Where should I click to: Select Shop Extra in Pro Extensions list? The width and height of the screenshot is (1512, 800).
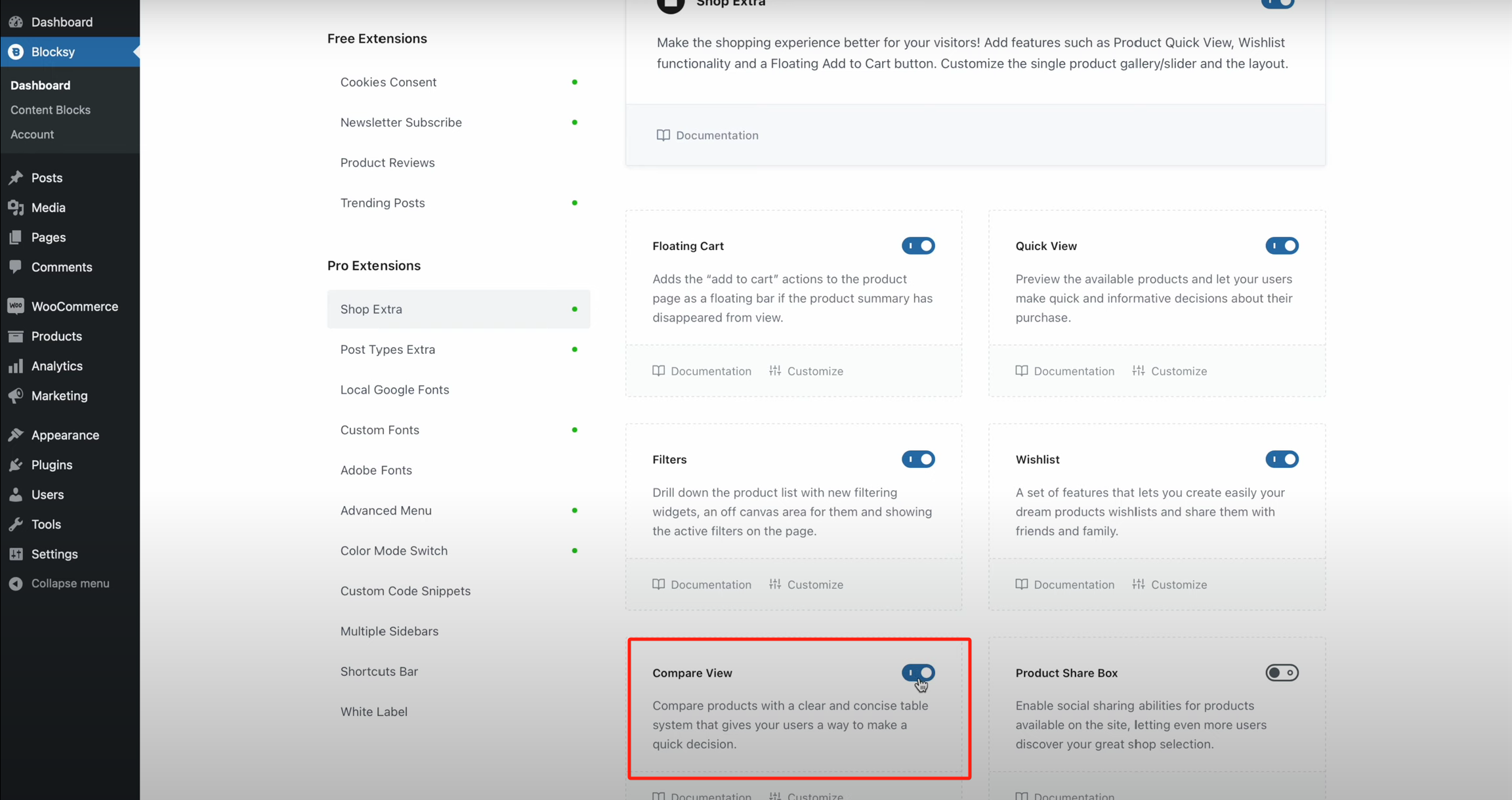[x=371, y=308]
